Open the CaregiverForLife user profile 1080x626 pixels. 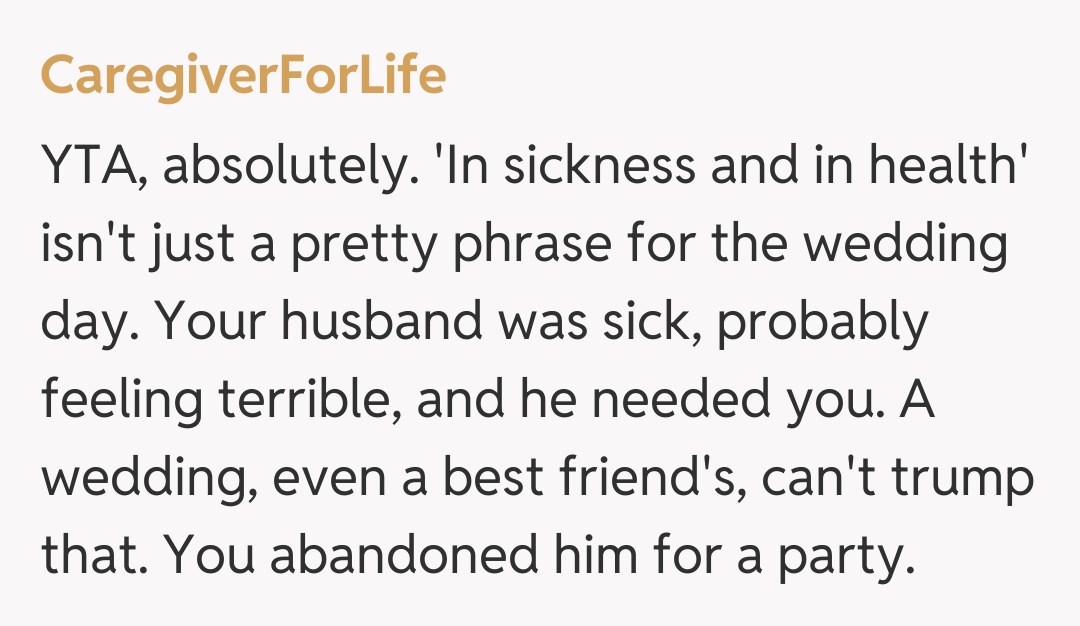pyautogui.click(x=243, y=77)
